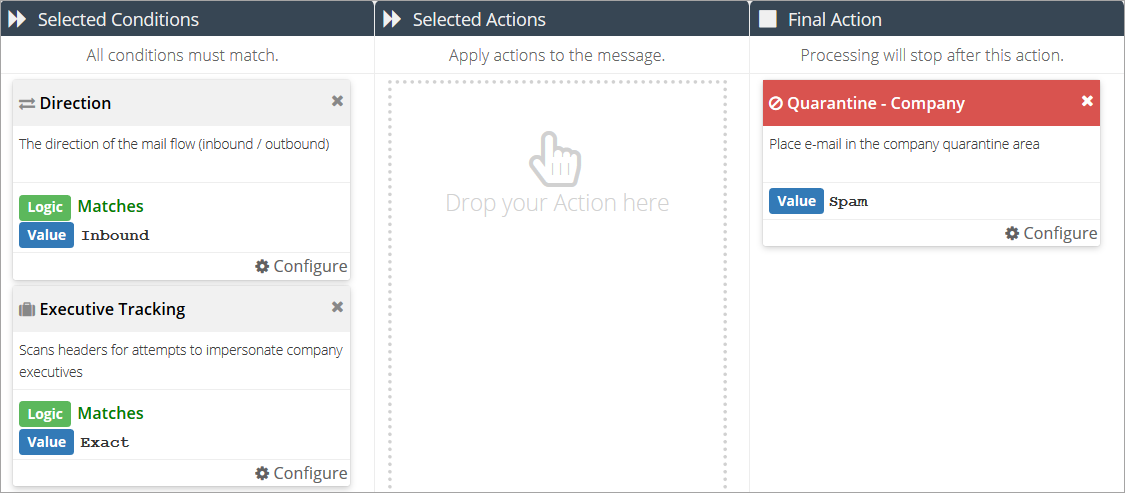Click the Logic badge under Direction
The width and height of the screenshot is (1125, 493).
[x=45, y=207]
